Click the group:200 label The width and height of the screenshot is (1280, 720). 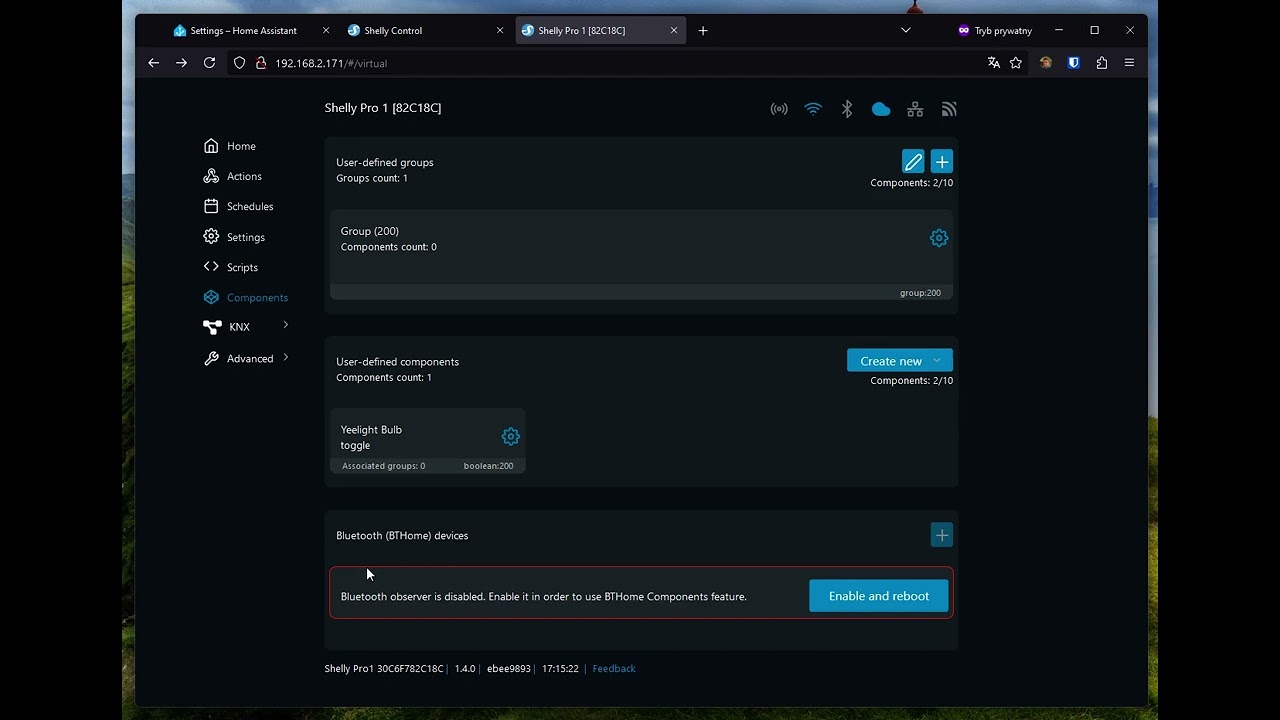[920, 293]
